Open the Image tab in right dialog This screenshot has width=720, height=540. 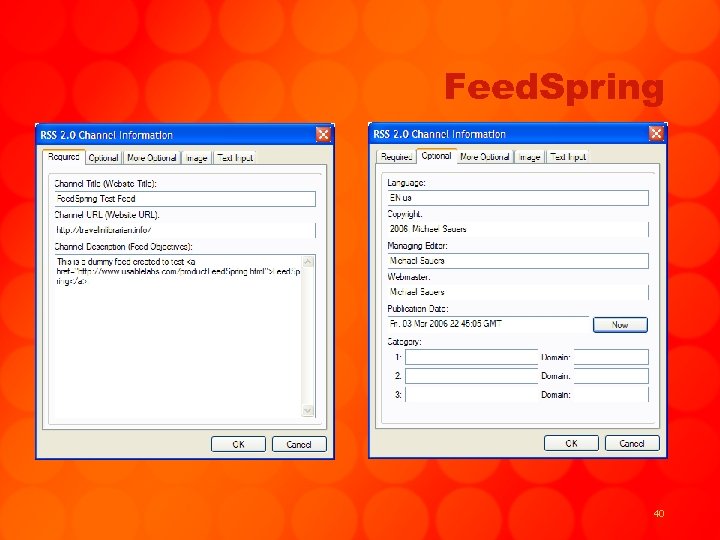click(529, 157)
